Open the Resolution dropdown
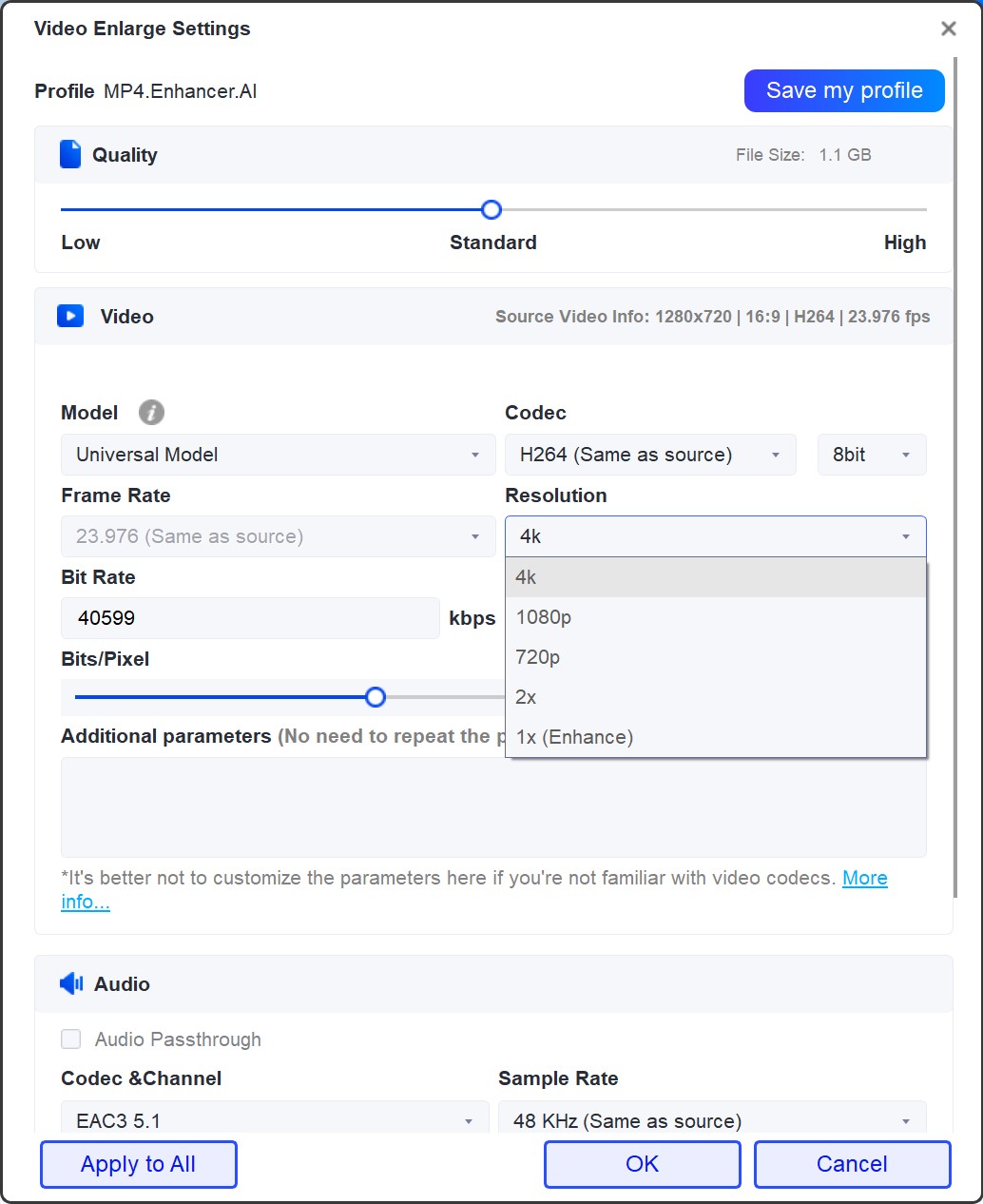 coord(715,536)
